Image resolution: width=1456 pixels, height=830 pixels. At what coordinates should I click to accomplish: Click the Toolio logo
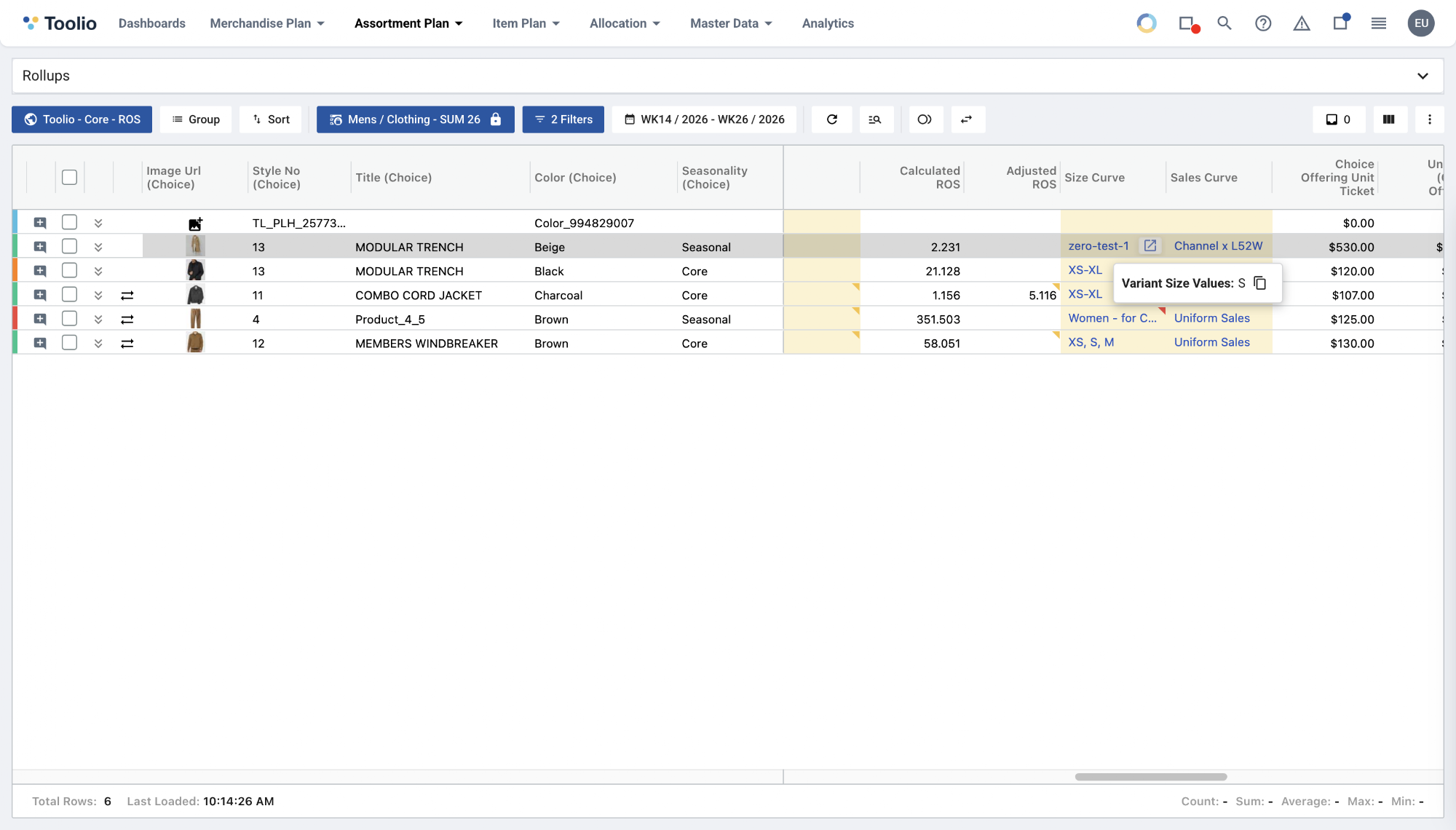[60, 23]
